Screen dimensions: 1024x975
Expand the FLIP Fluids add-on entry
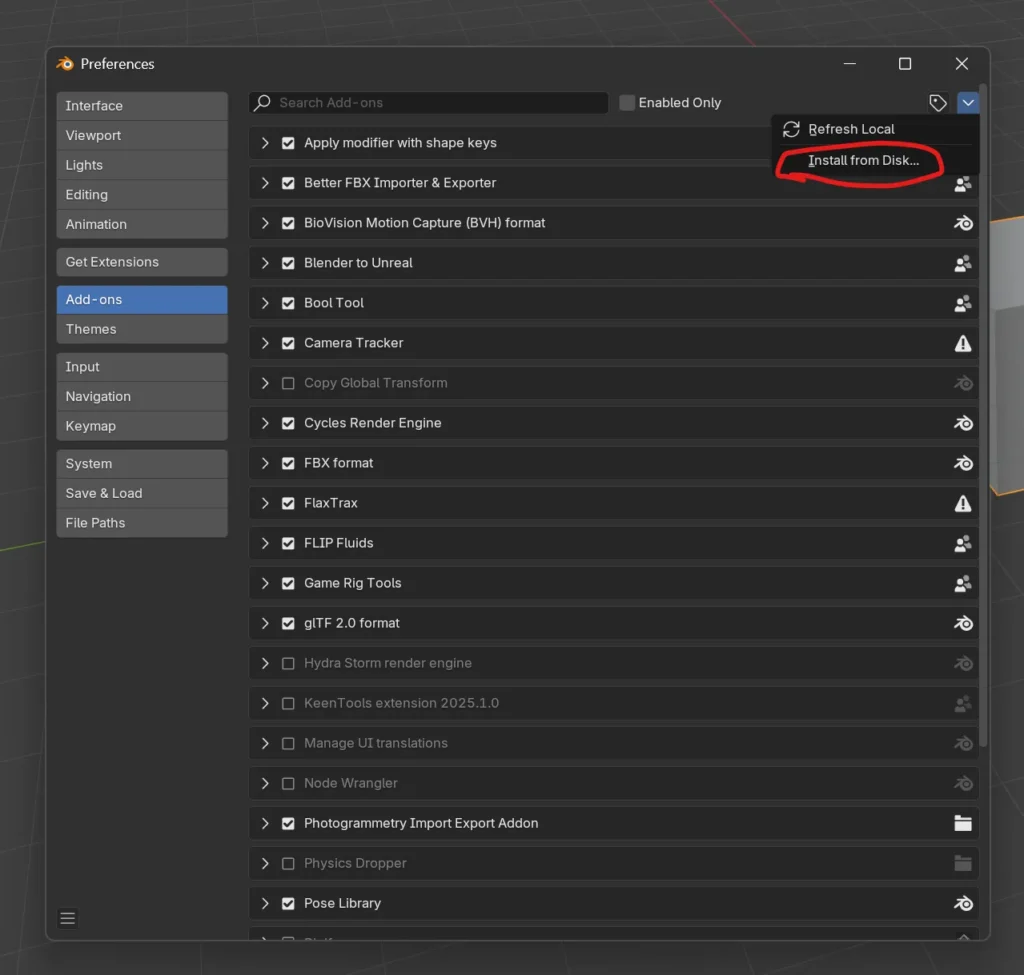pos(264,543)
